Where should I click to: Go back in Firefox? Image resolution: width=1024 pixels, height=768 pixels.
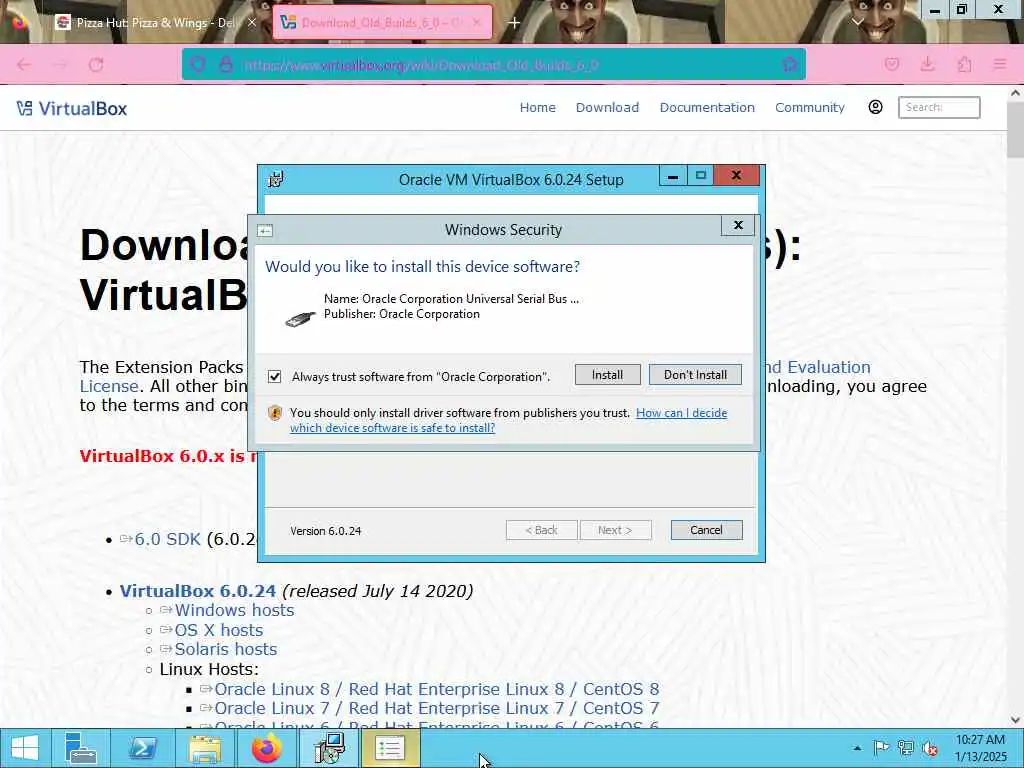[x=24, y=65]
